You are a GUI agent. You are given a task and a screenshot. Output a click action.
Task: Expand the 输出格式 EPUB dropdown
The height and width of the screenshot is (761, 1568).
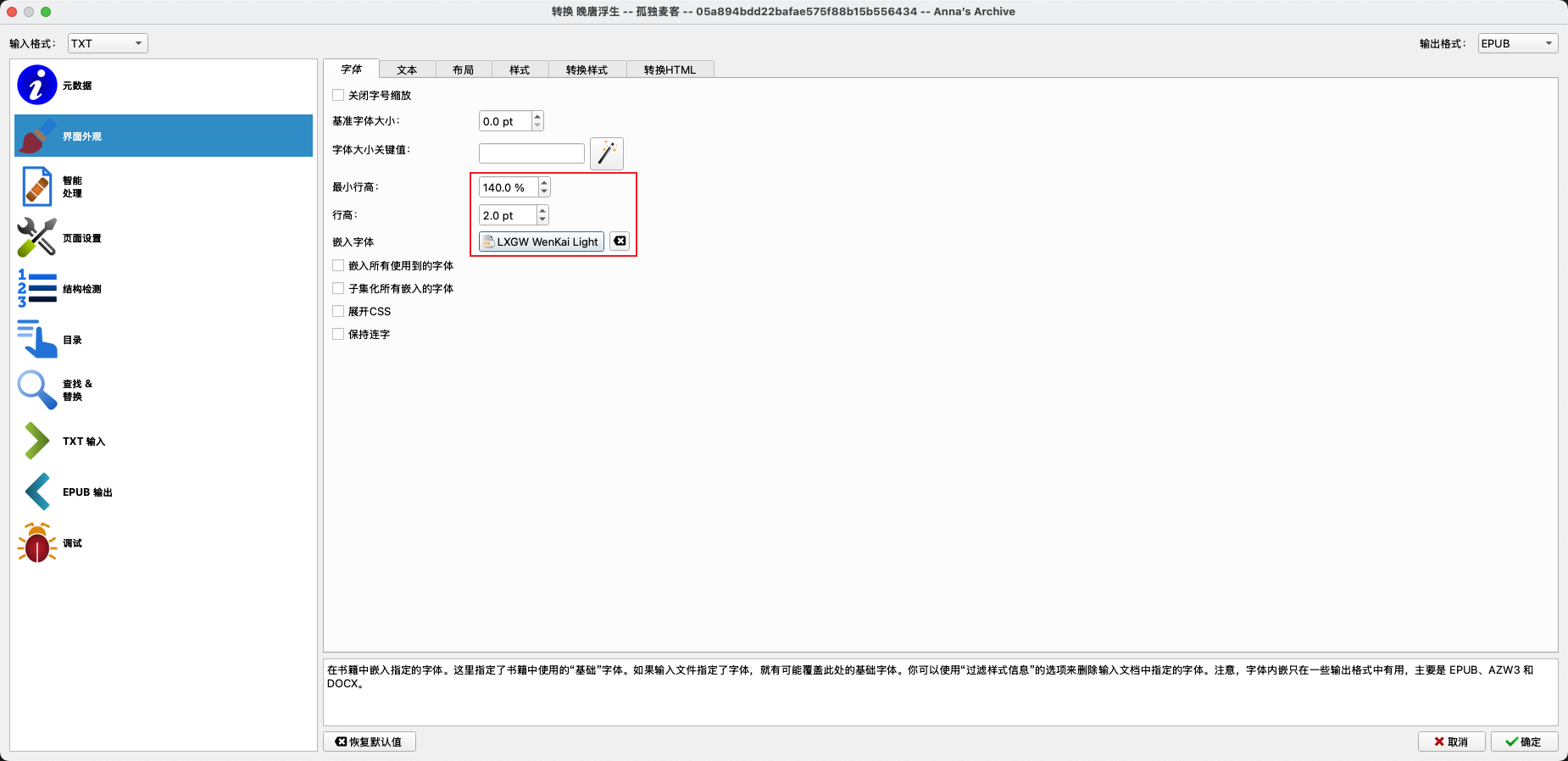(x=1517, y=43)
